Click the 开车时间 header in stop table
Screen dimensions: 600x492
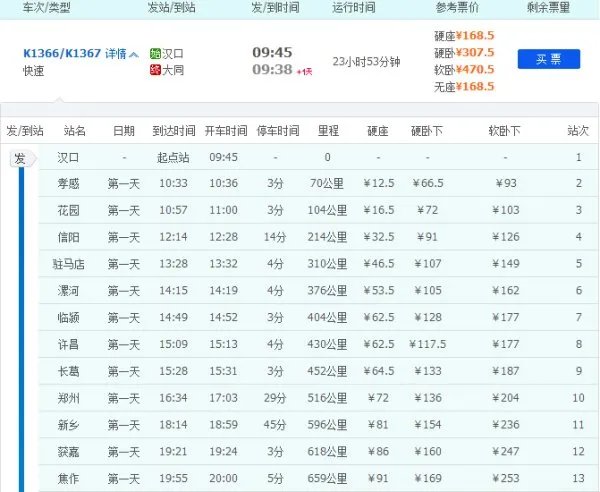coord(226,131)
